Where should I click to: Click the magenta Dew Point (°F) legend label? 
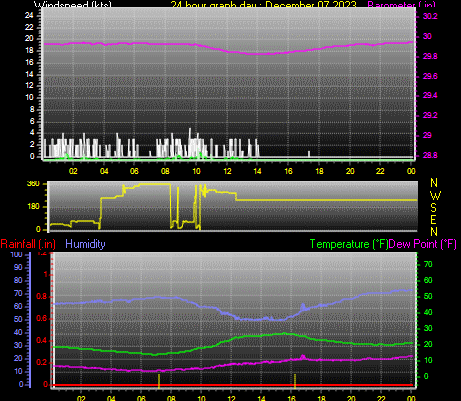click(422, 244)
